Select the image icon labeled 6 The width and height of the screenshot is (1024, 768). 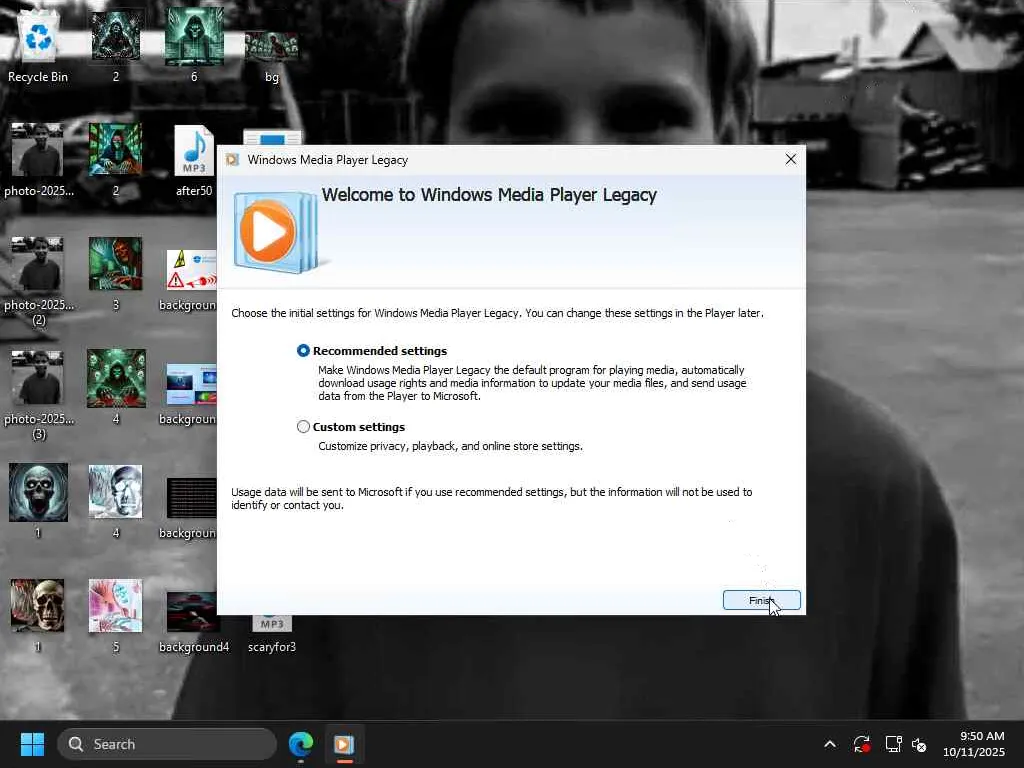(194, 47)
